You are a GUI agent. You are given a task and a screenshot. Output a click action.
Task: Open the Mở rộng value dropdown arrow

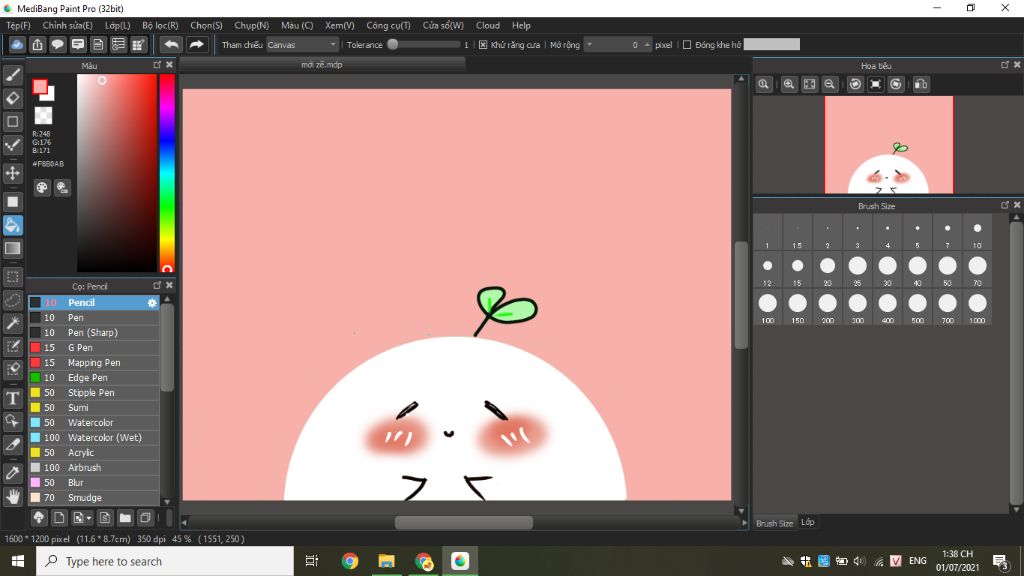pyautogui.click(x=589, y=45)
